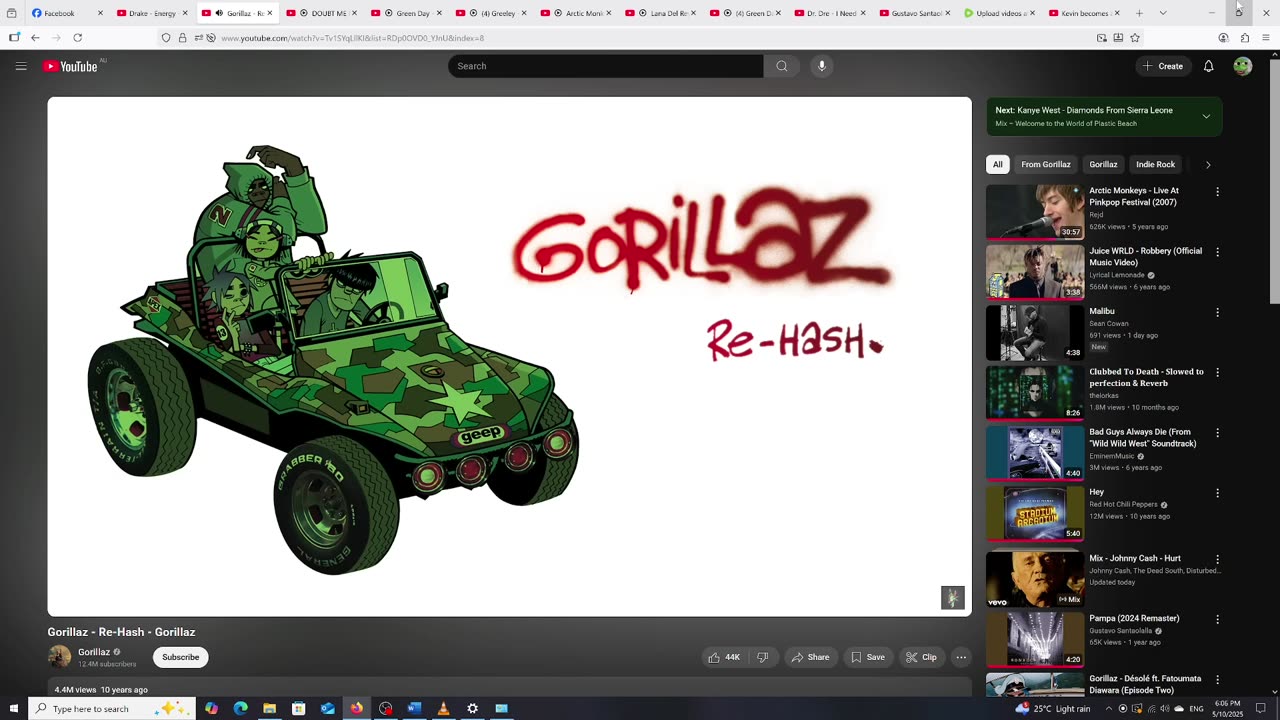Expand the Next up playlist panel
Viewport: 1280px width, 720px height.
click(x=1206, y=116)
